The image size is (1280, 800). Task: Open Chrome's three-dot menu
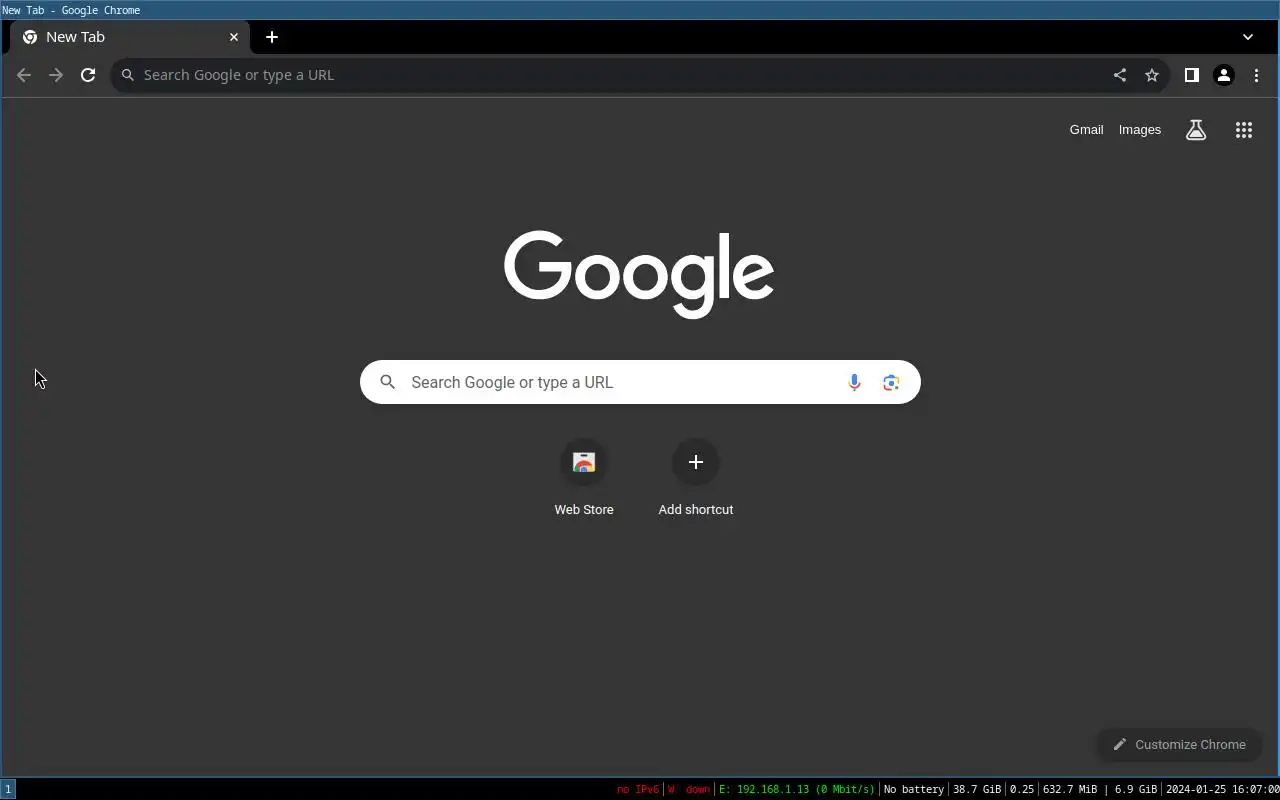(1256, 75)
